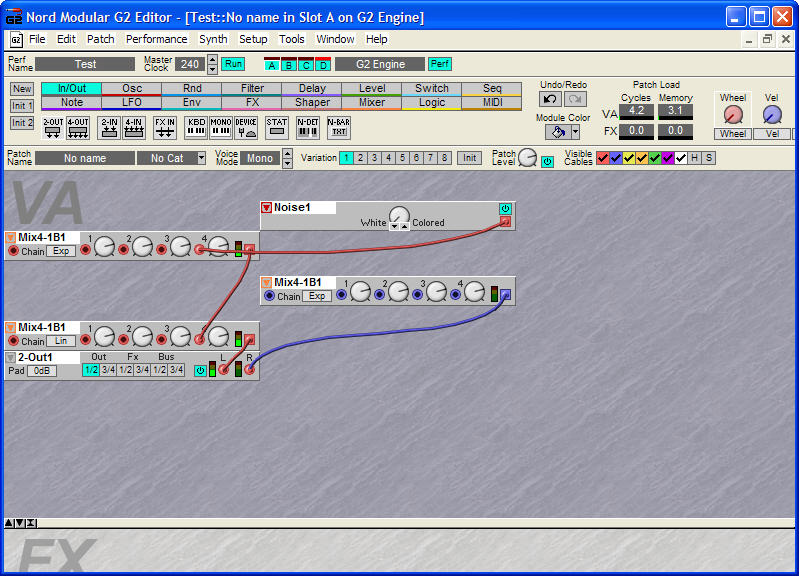The image size is (799, 576).
Task: Click the New patch button
Action: 22,89
